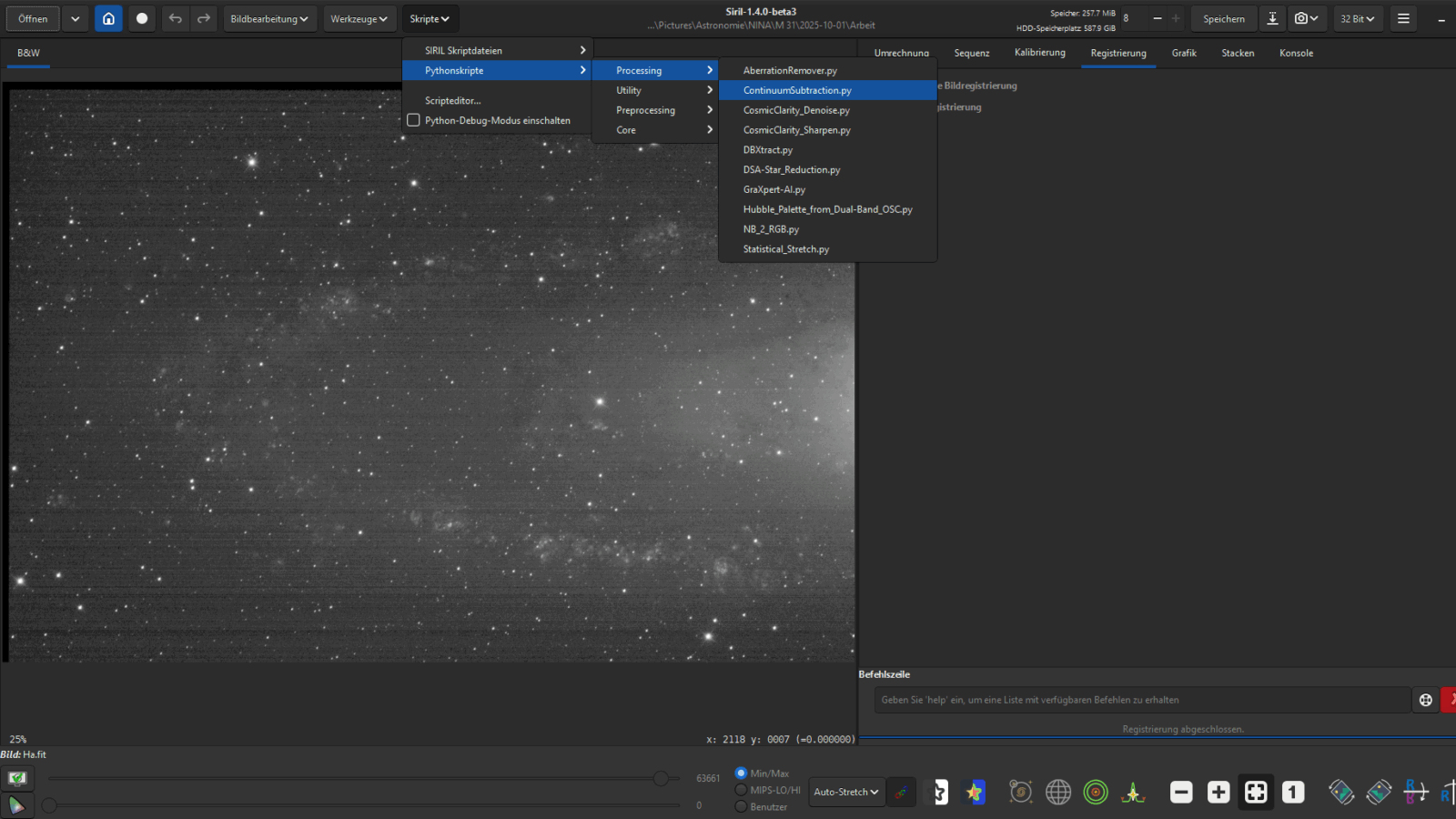Click the home icon in the top toolbar
This screenshot has height=819, width=1456.
click(x=108, y=18)
